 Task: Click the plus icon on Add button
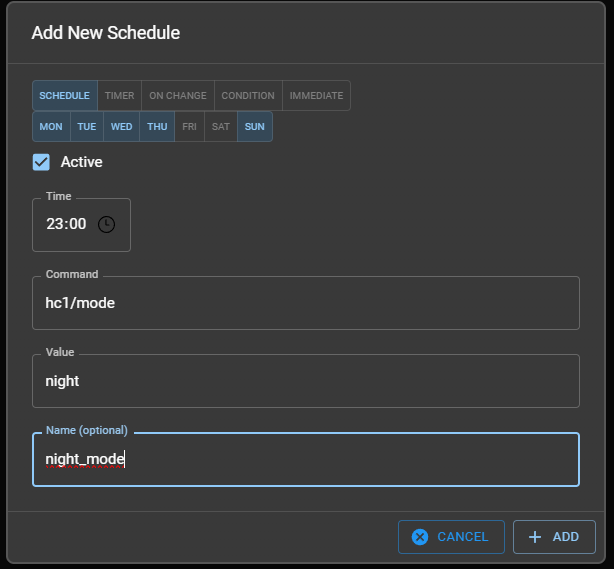[535, 537]
